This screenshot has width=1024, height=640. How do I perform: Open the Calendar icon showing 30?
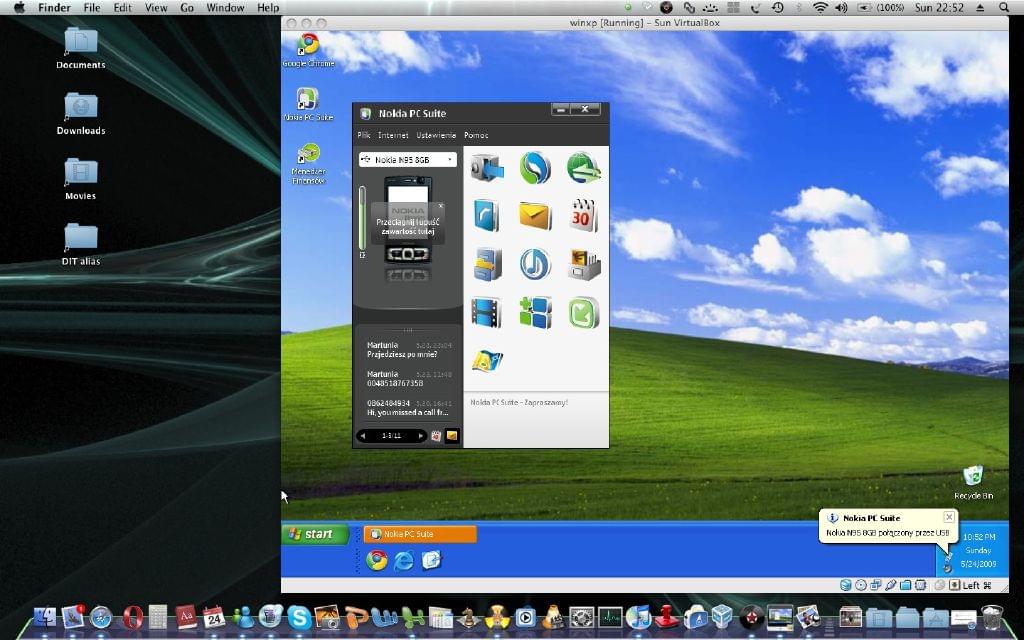(x=583, y=216)
